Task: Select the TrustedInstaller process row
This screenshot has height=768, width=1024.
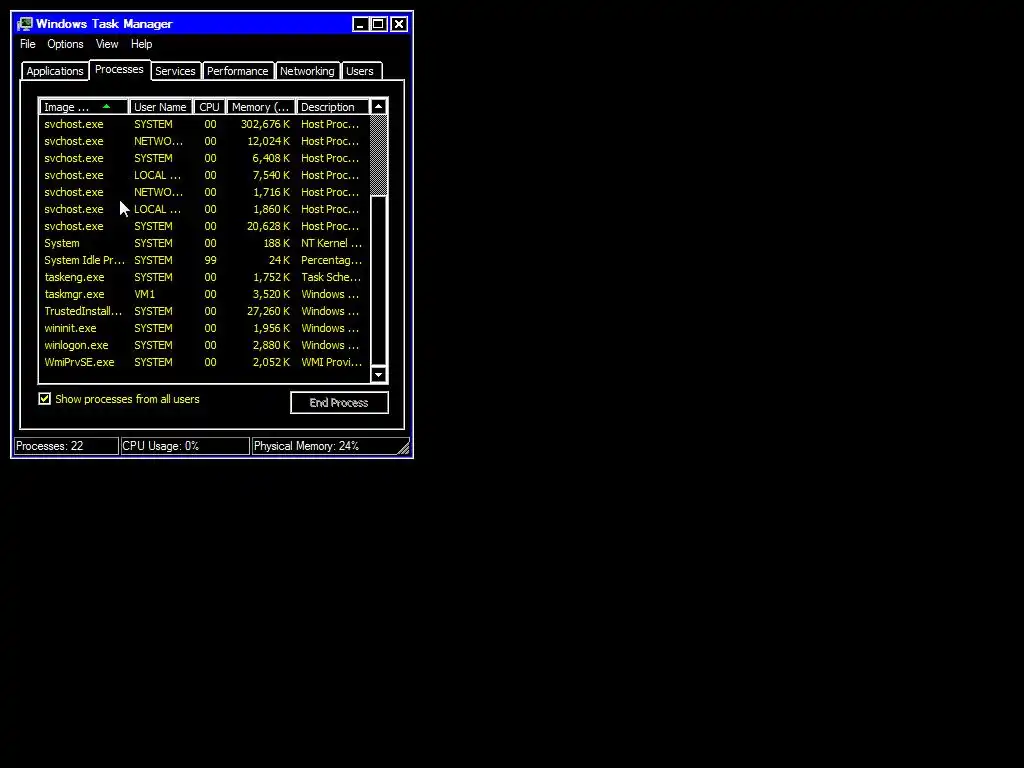Action: click(204, 311)
